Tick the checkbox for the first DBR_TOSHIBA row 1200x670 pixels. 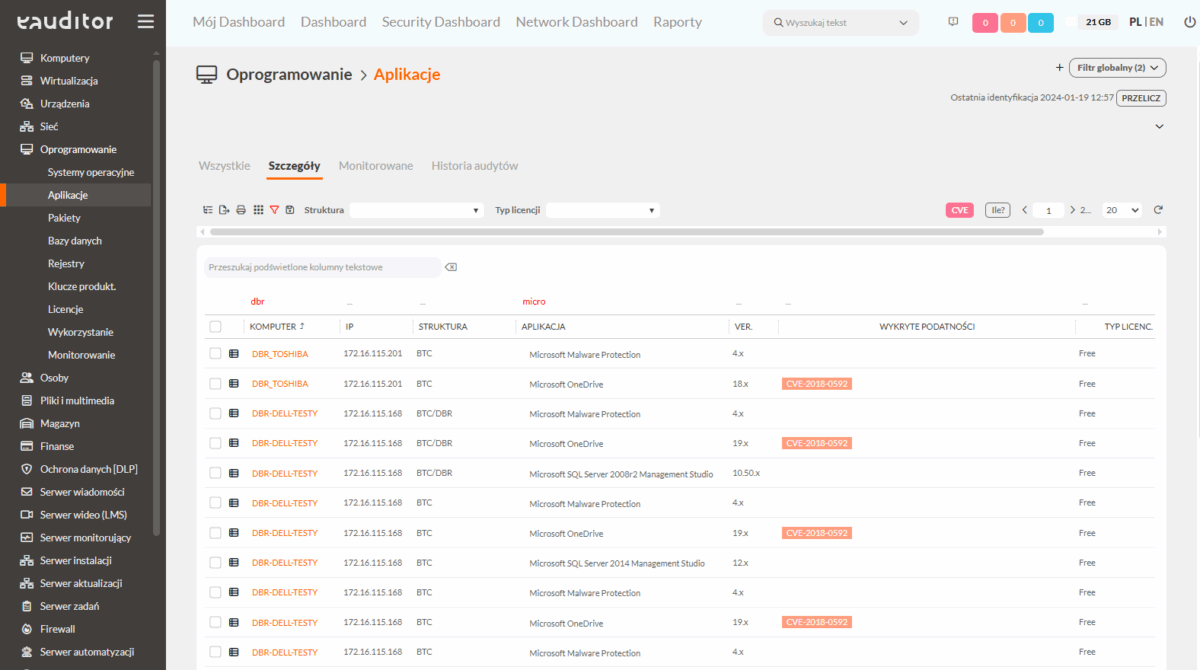pyautogui.click(x=215, y=354)
